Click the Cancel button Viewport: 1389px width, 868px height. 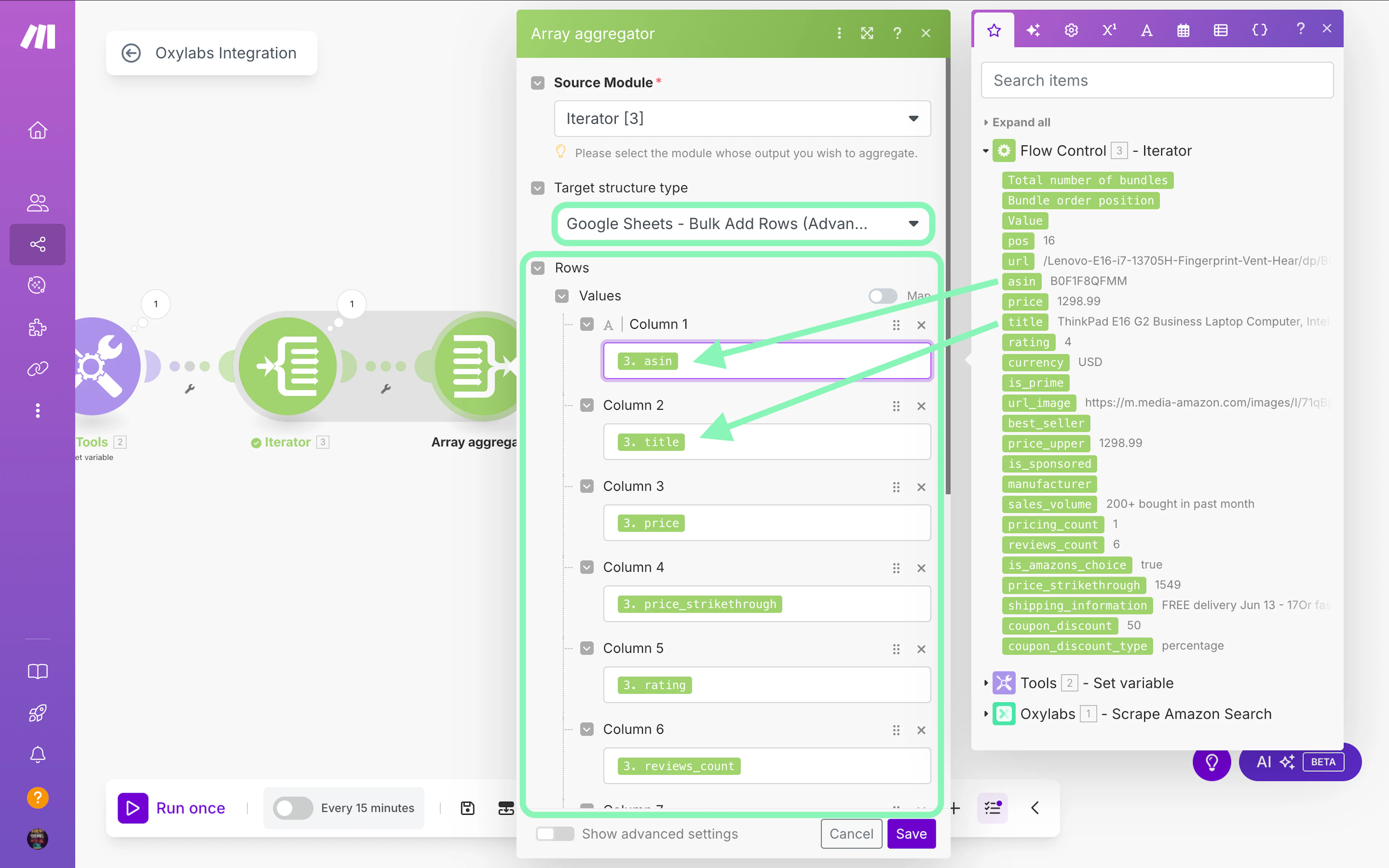coord(851,834)
